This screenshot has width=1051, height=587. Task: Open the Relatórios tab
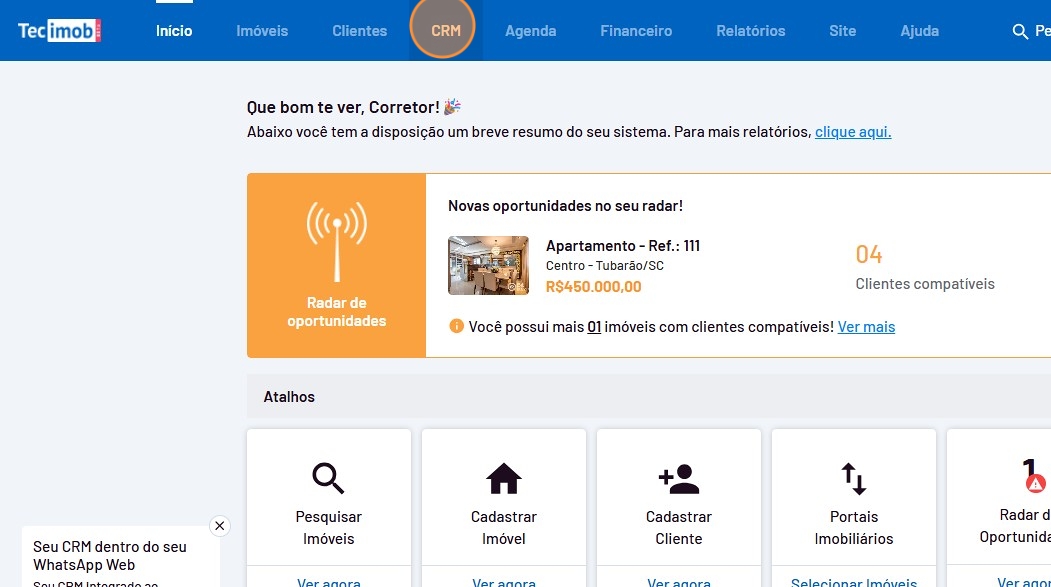click(x=750, y=31)
